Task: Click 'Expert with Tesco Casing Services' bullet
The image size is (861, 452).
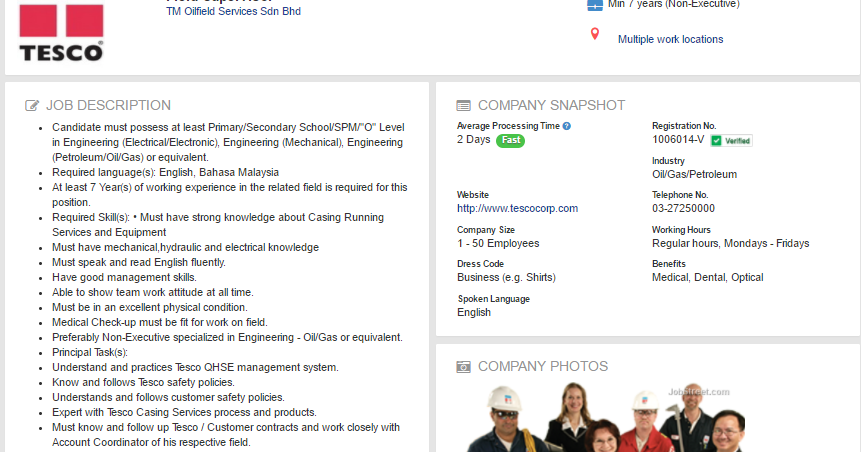Action: [x=184, y=412]
